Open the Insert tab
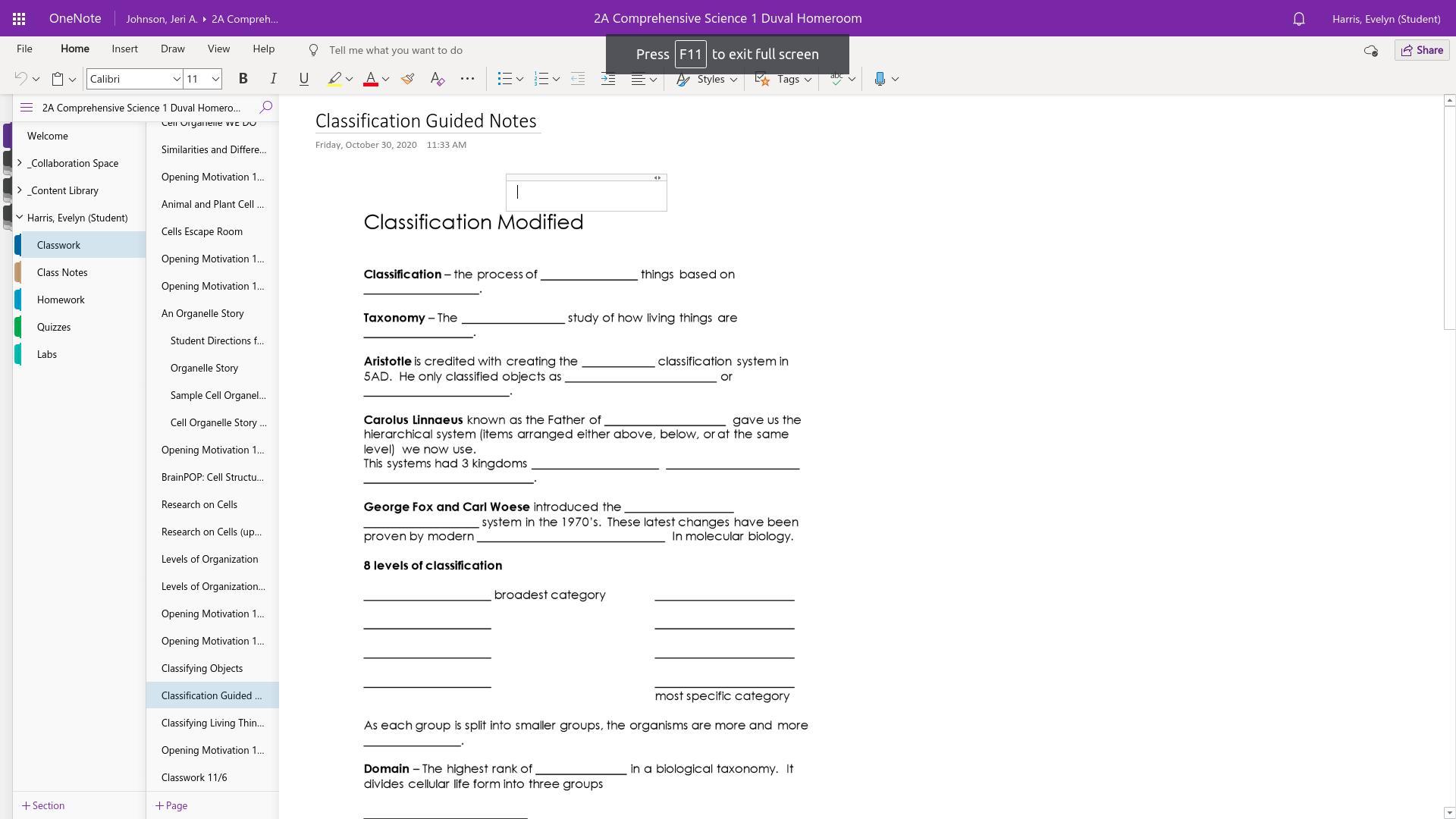The height and width of the screenshot is (819, 1456). [124, 49]
